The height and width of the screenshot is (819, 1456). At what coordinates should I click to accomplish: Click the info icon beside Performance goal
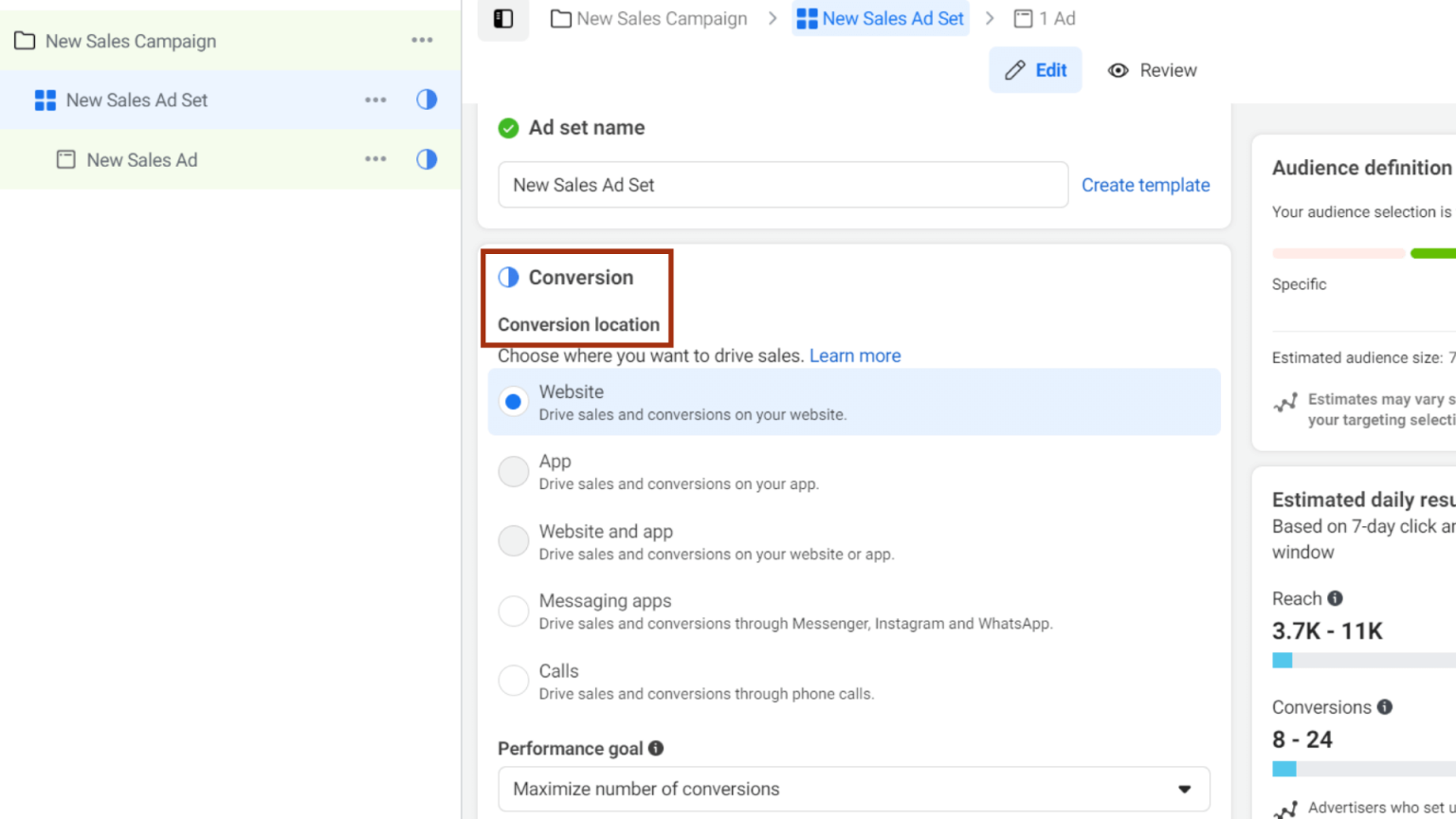(656, 748)
